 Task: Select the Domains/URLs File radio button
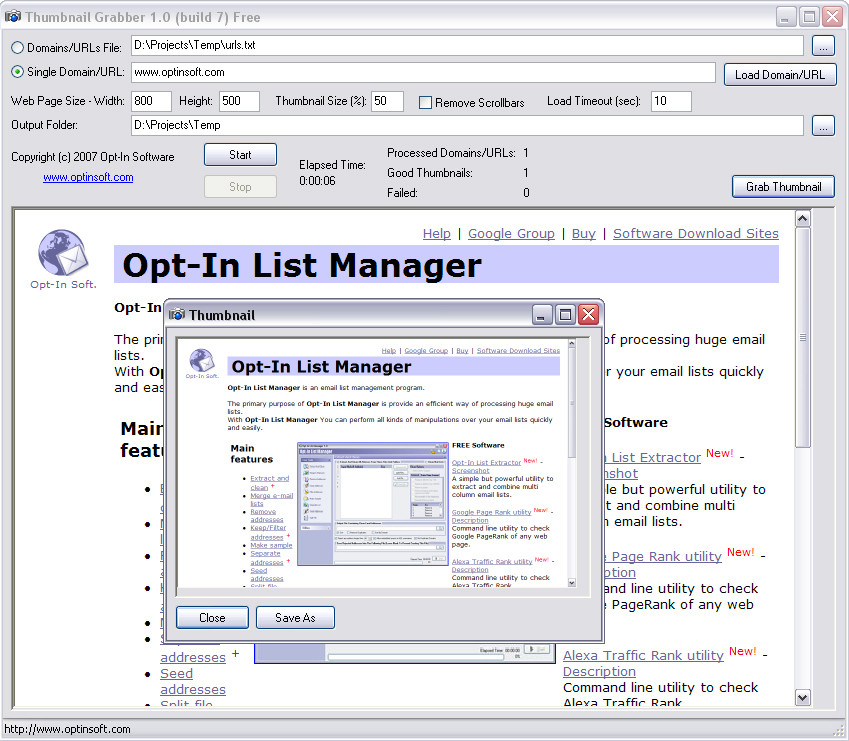(17, 48)
